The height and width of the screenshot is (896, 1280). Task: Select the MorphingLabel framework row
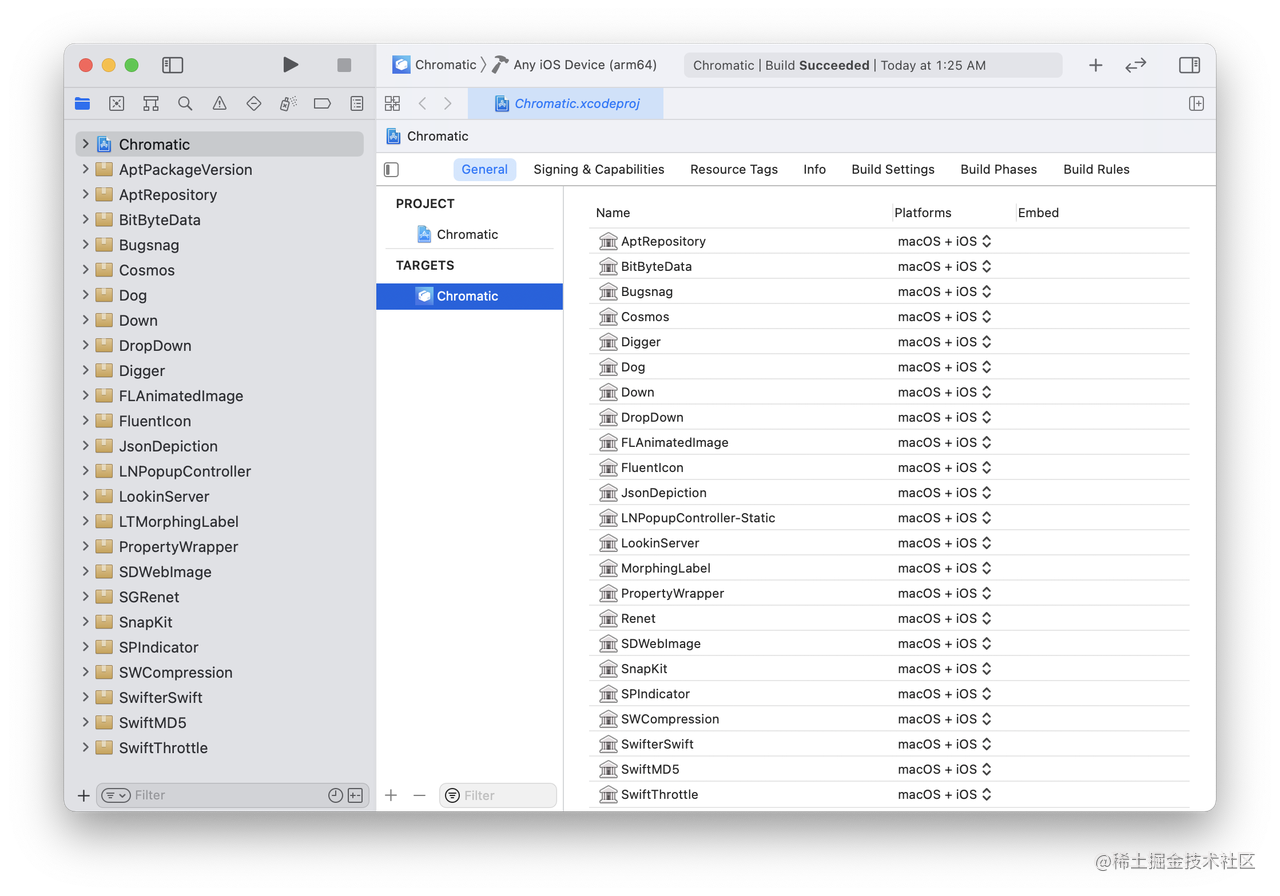pos(889,568)
